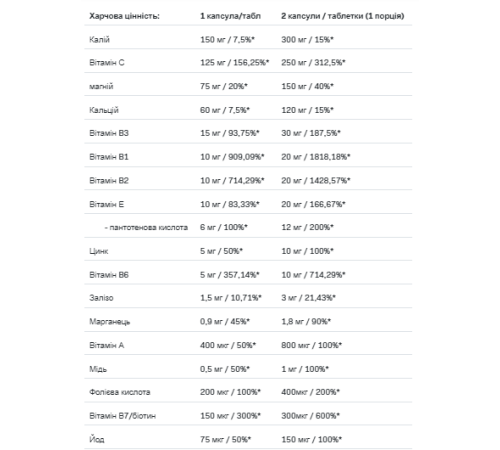
Task: Select the "1 капсула/табл" column header
Action: 230,16
